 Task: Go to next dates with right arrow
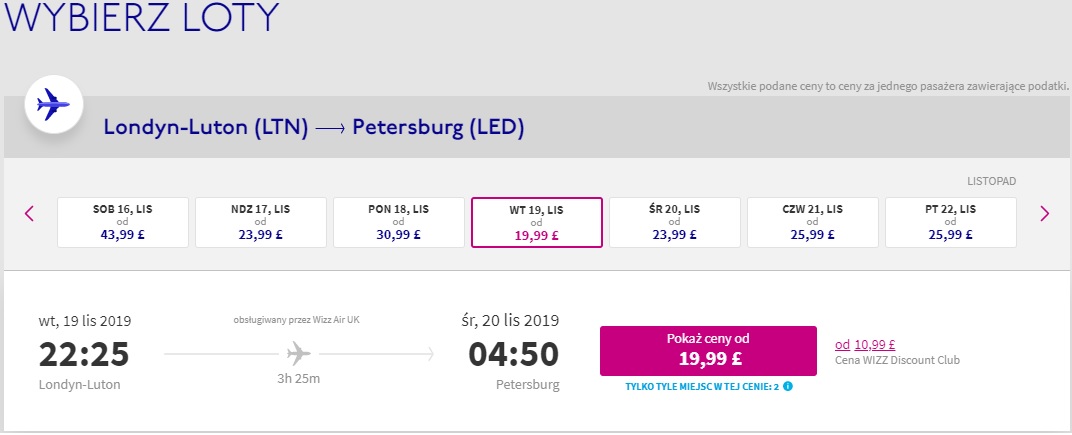tap(1044, 213)
